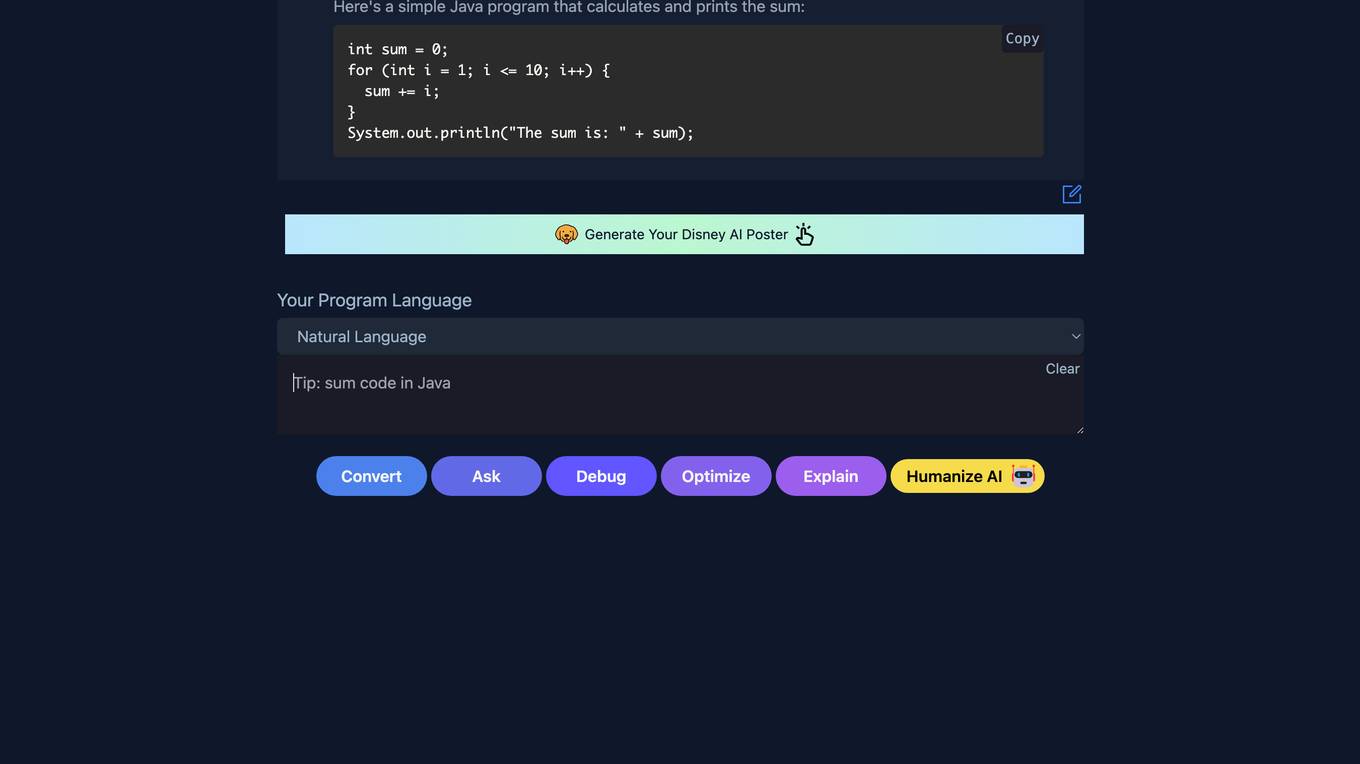Copy the Java code snippet

(1022, 38)
